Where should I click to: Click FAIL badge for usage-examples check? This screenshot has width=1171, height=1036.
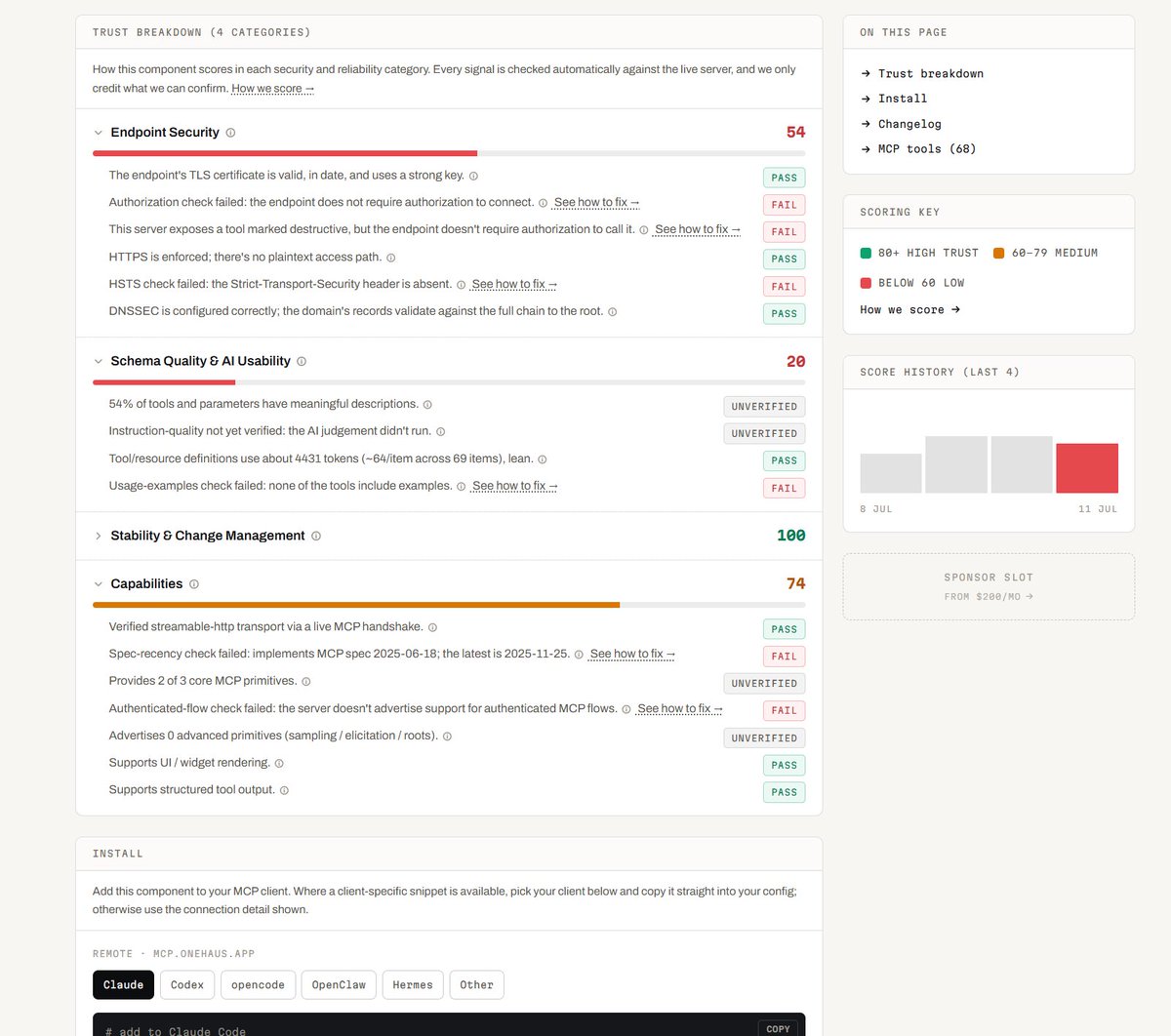[x=785, y=488]
